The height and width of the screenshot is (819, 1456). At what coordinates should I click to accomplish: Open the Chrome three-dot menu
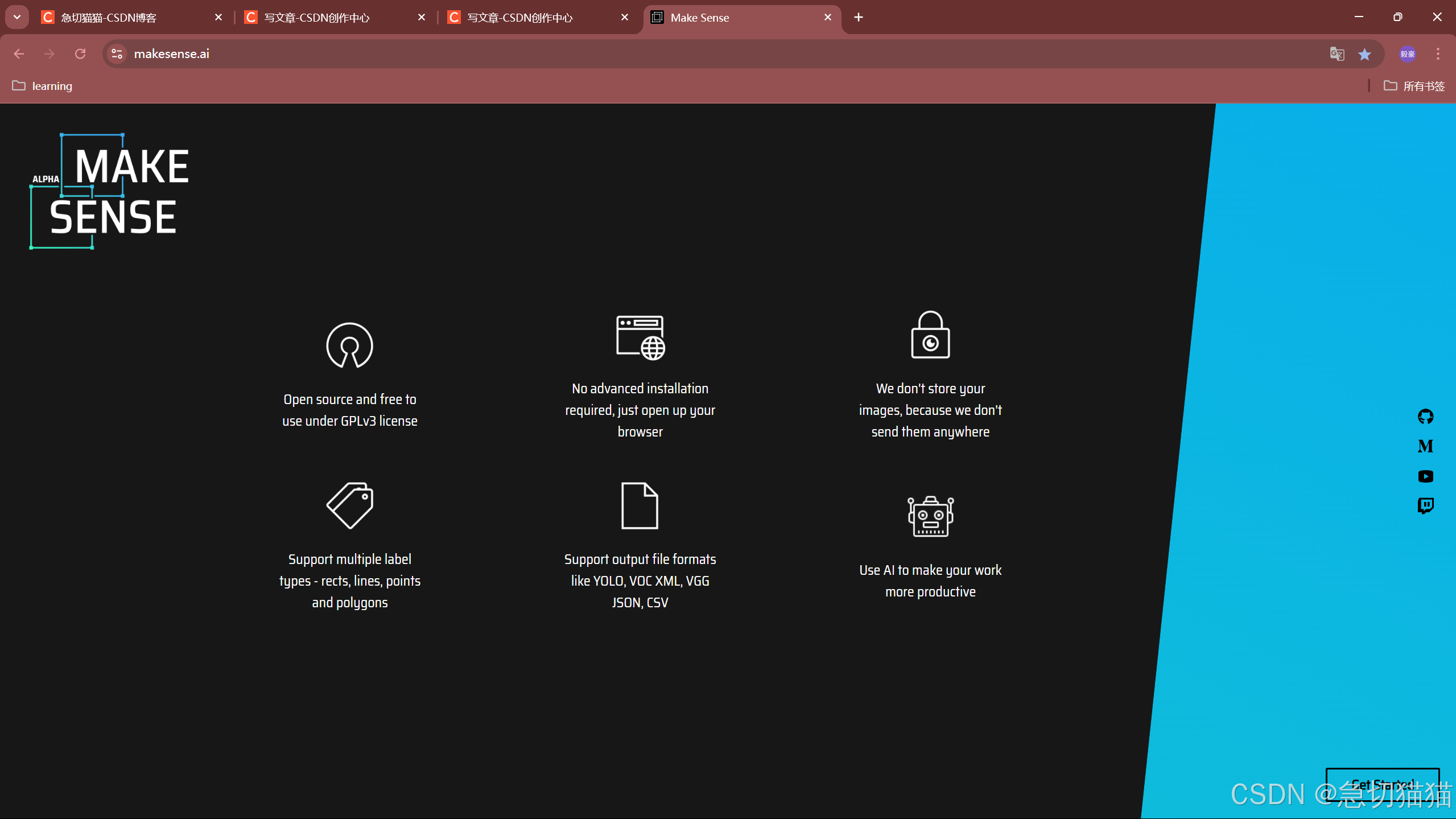[1438, 54]
